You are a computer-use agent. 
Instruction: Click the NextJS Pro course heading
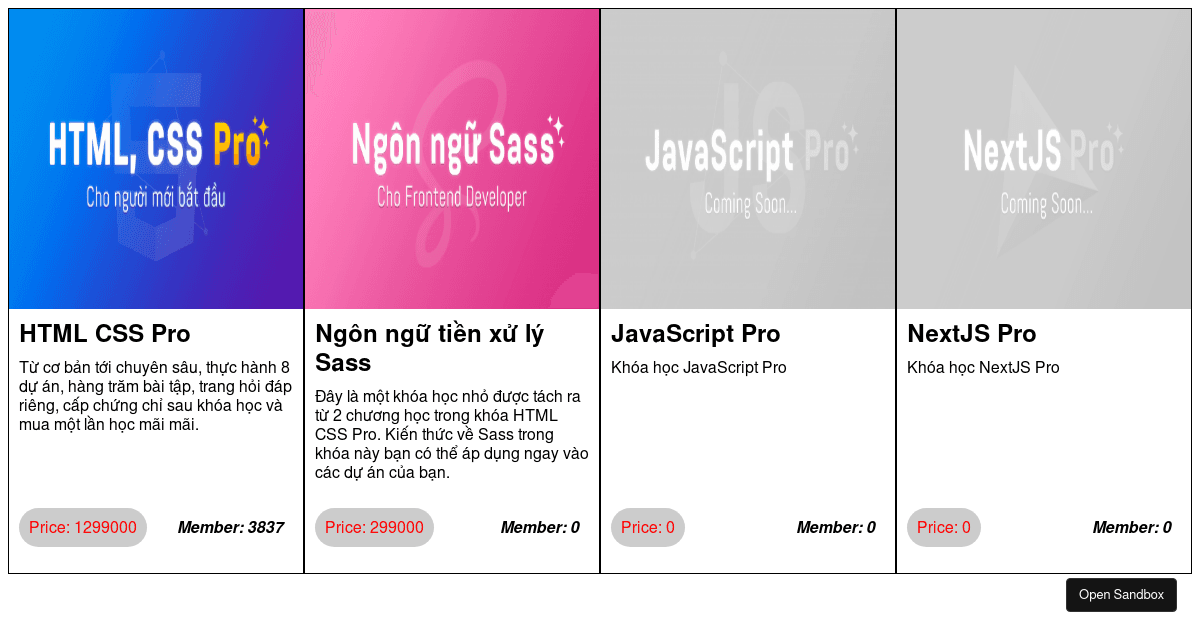[x=972, y=333]
